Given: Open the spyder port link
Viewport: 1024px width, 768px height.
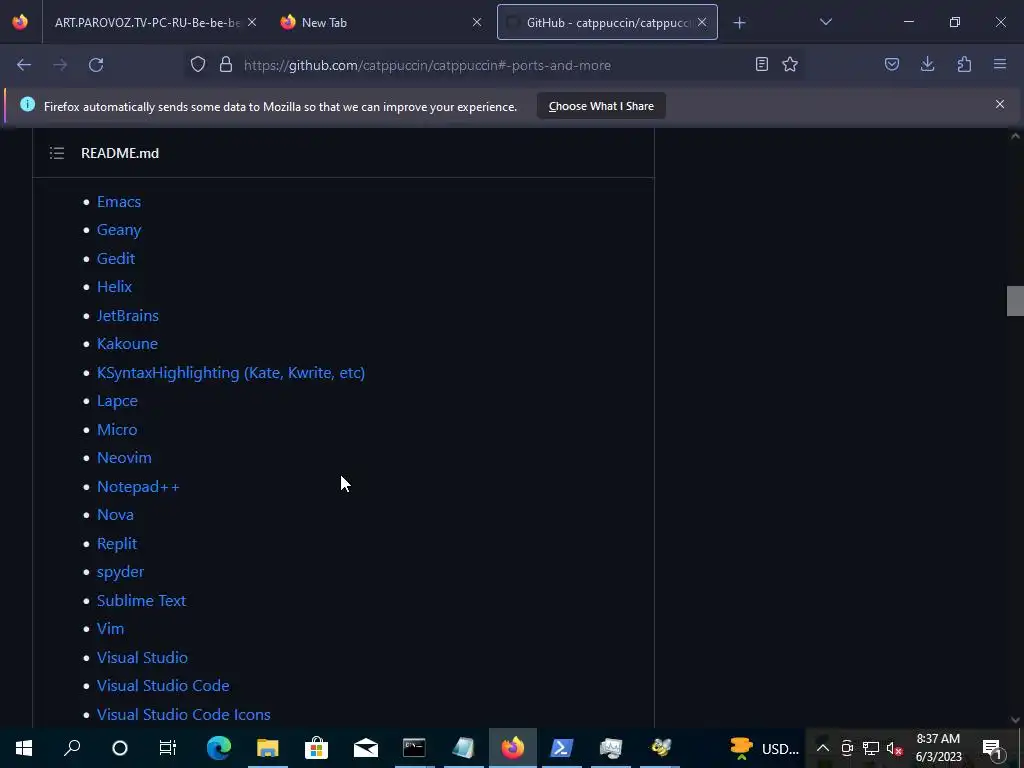Looking at the screenshot, I should tap(120, 572).
